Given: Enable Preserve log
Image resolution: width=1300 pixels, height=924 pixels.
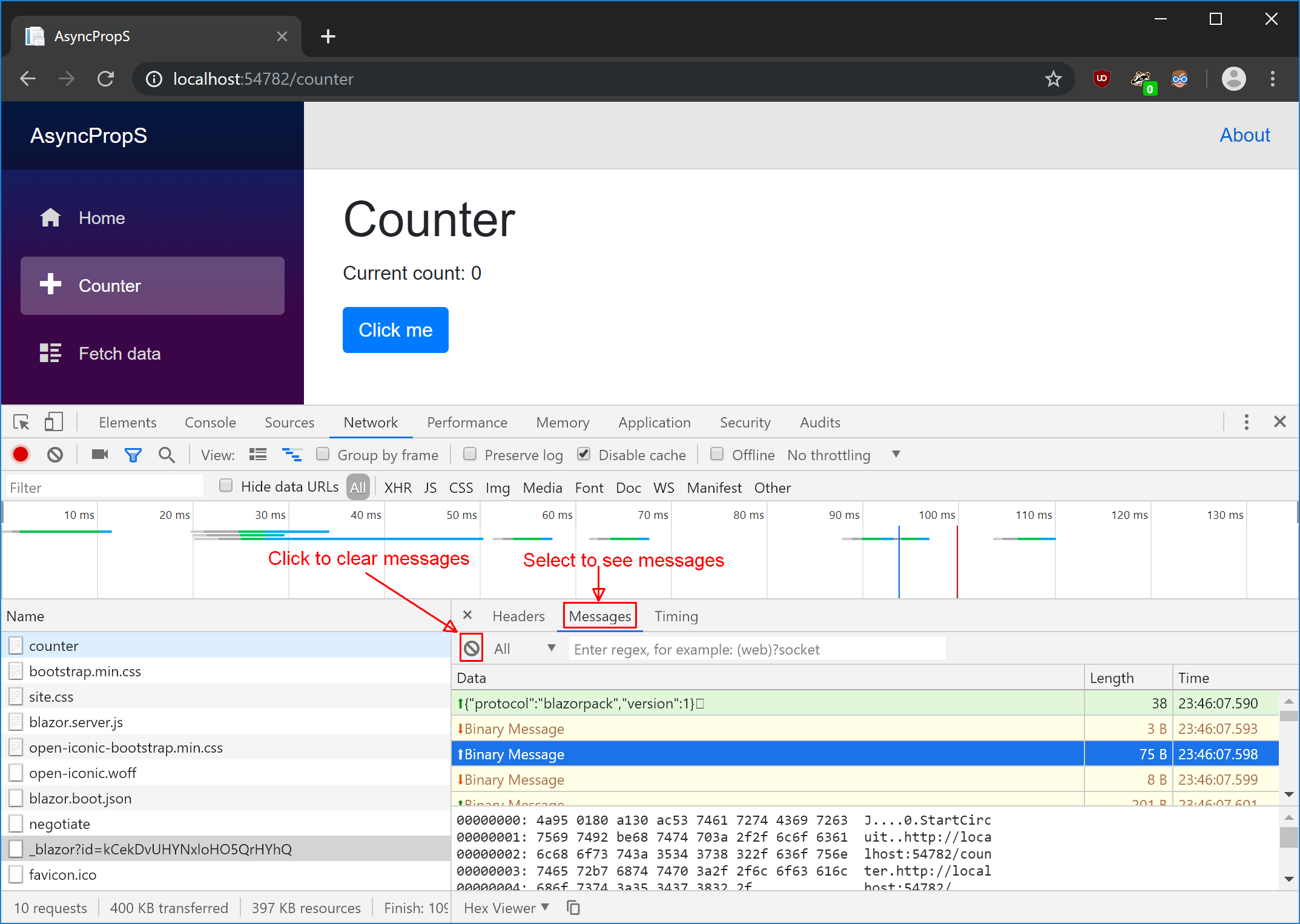Looking at the screenshot, I should click(470, 454).
